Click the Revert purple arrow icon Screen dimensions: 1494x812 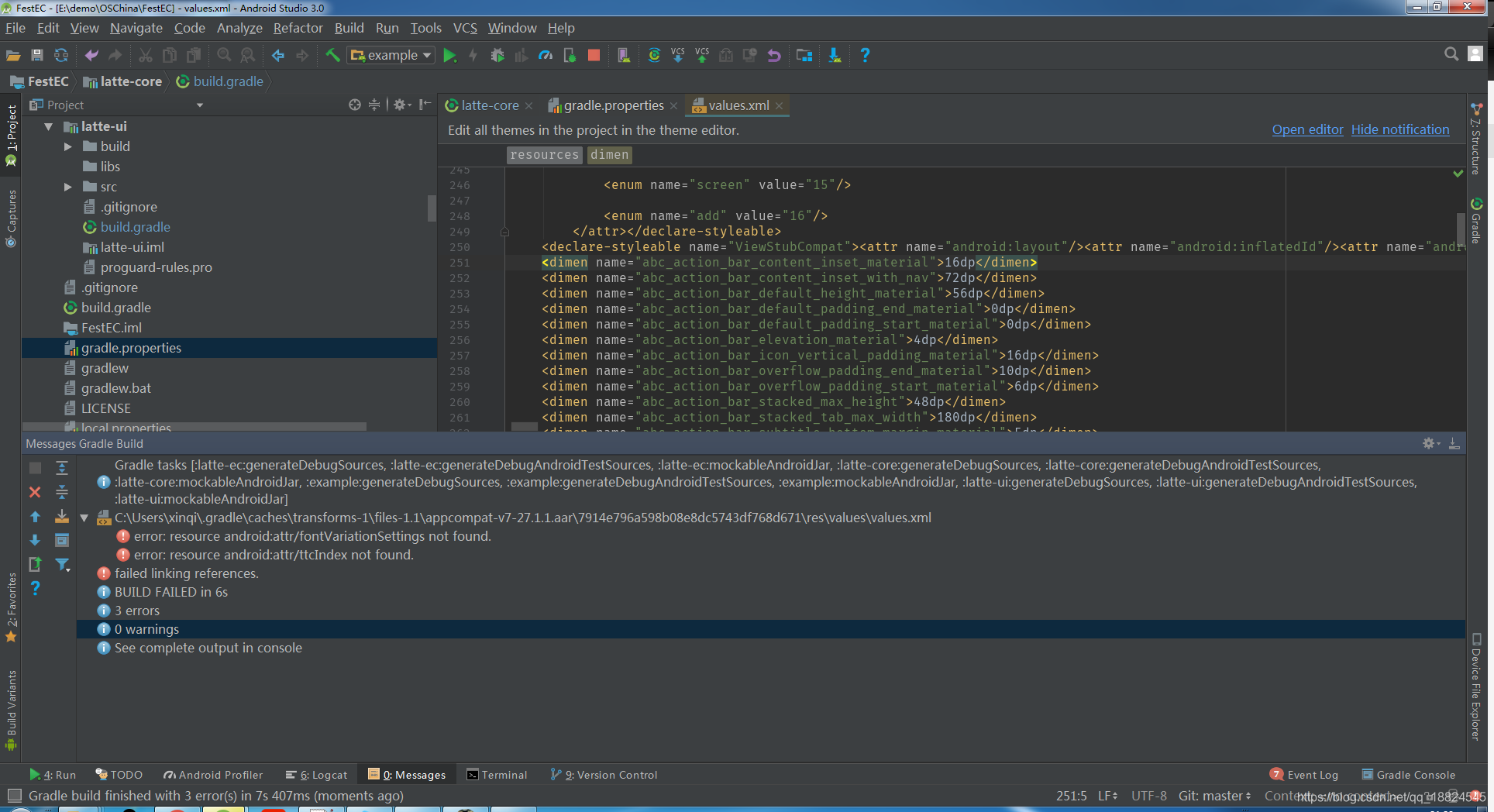coord(773,55)
